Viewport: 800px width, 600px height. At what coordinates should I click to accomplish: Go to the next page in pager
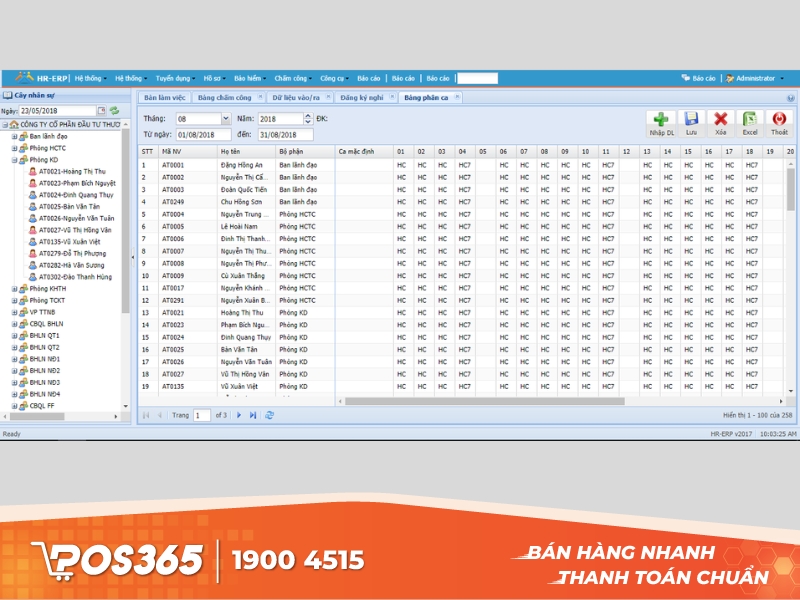coord(239,414)
